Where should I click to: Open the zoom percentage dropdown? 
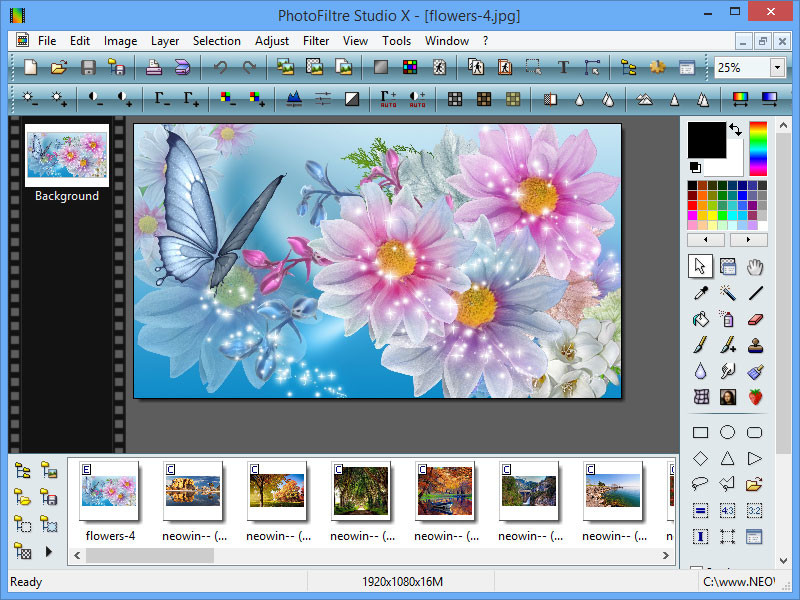(778, 67)
